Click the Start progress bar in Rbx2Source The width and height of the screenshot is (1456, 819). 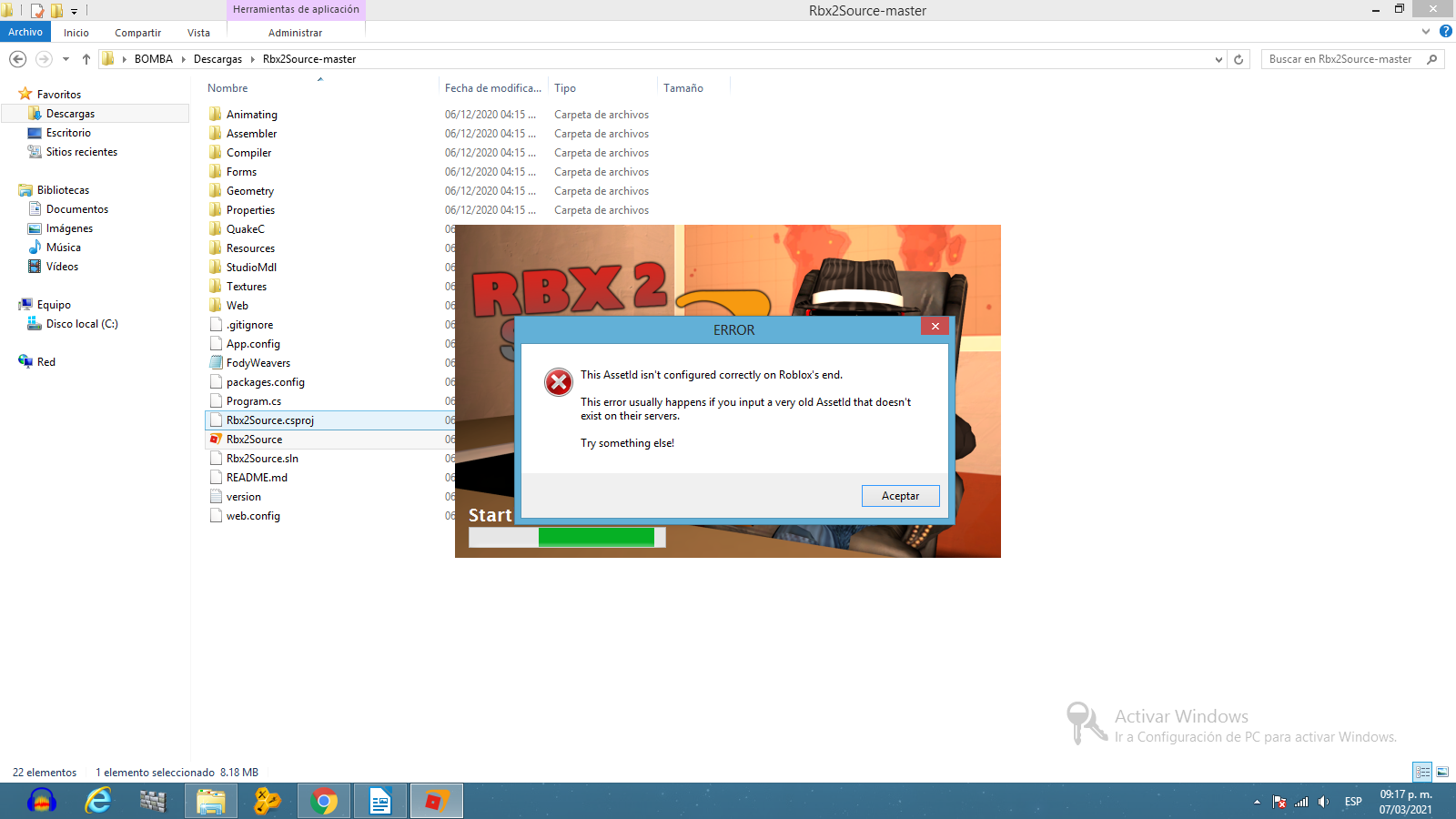pyautogui.click(x=566, y=537)
